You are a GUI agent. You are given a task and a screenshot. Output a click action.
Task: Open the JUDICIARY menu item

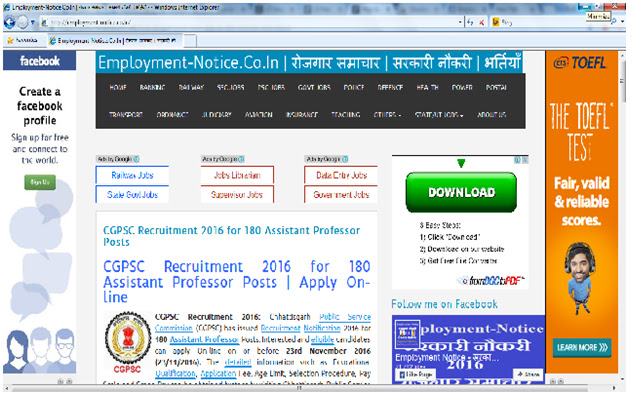click(x=216, y=115)
